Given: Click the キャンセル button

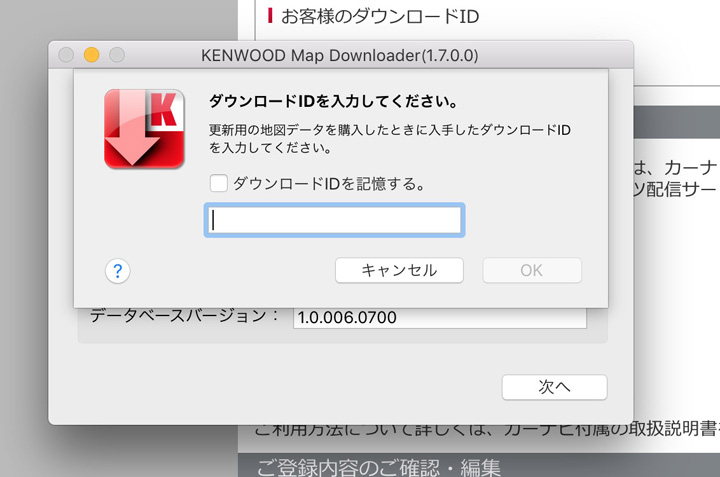Looking at the screenshot, I should 399,270.
